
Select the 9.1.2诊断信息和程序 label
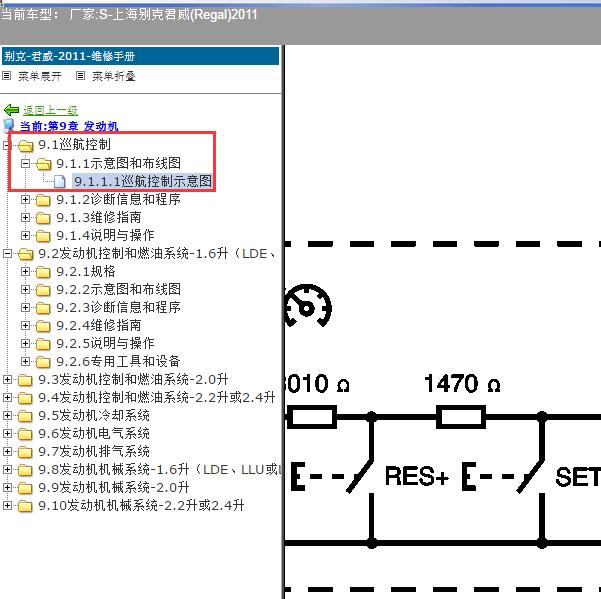[118, 199]
